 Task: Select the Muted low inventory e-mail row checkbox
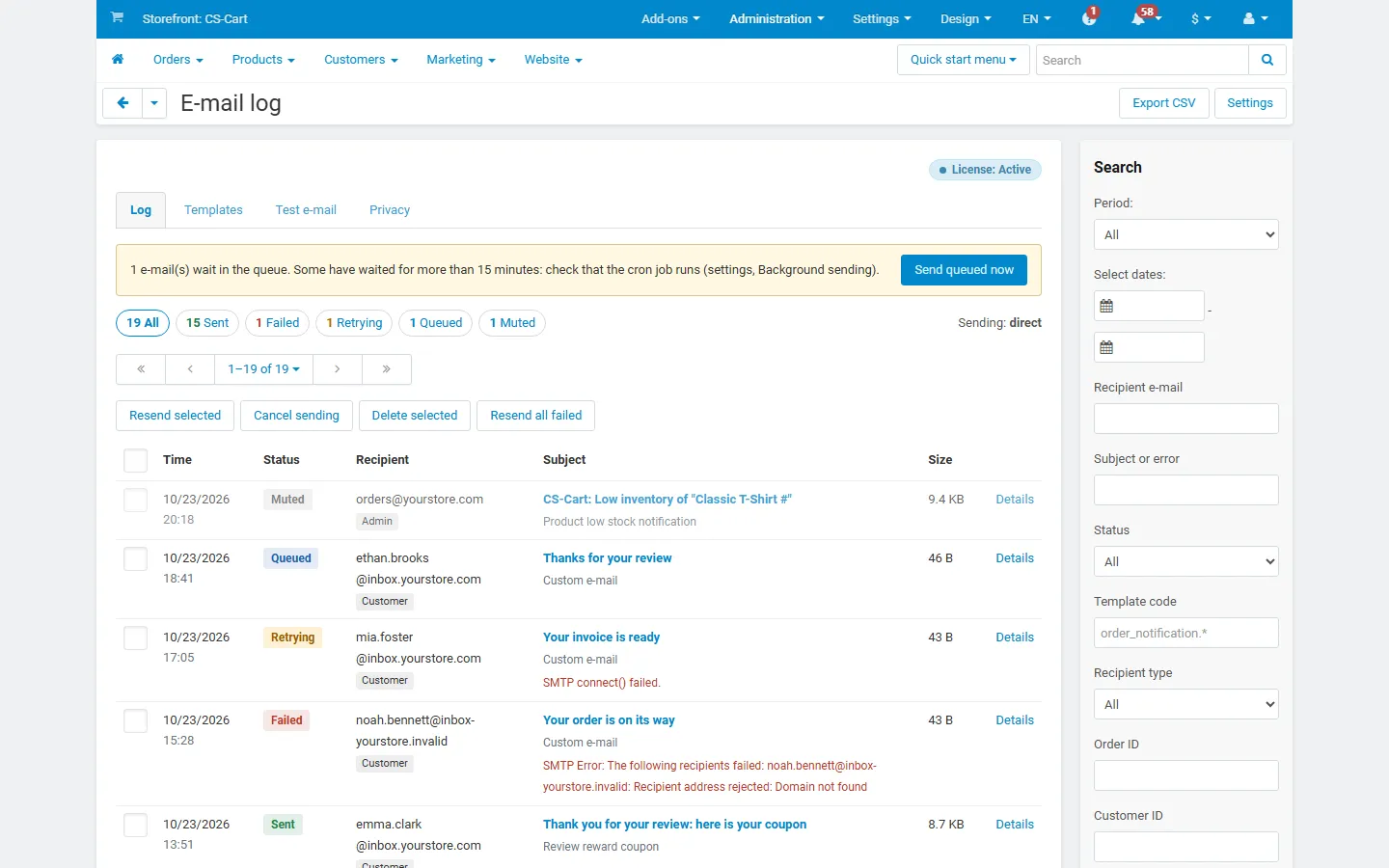click(x=136, y=500)
